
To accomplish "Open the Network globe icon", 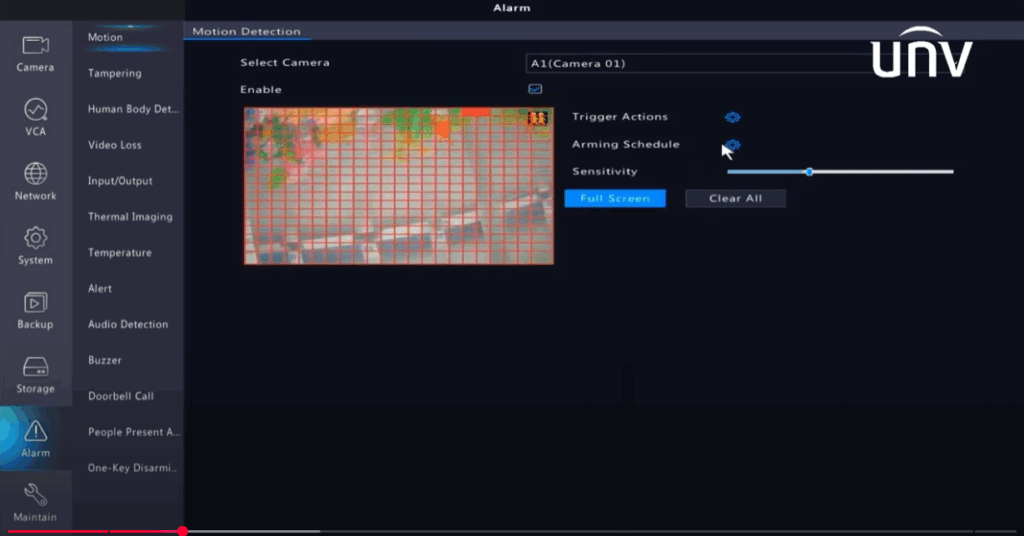I will 36,174.
